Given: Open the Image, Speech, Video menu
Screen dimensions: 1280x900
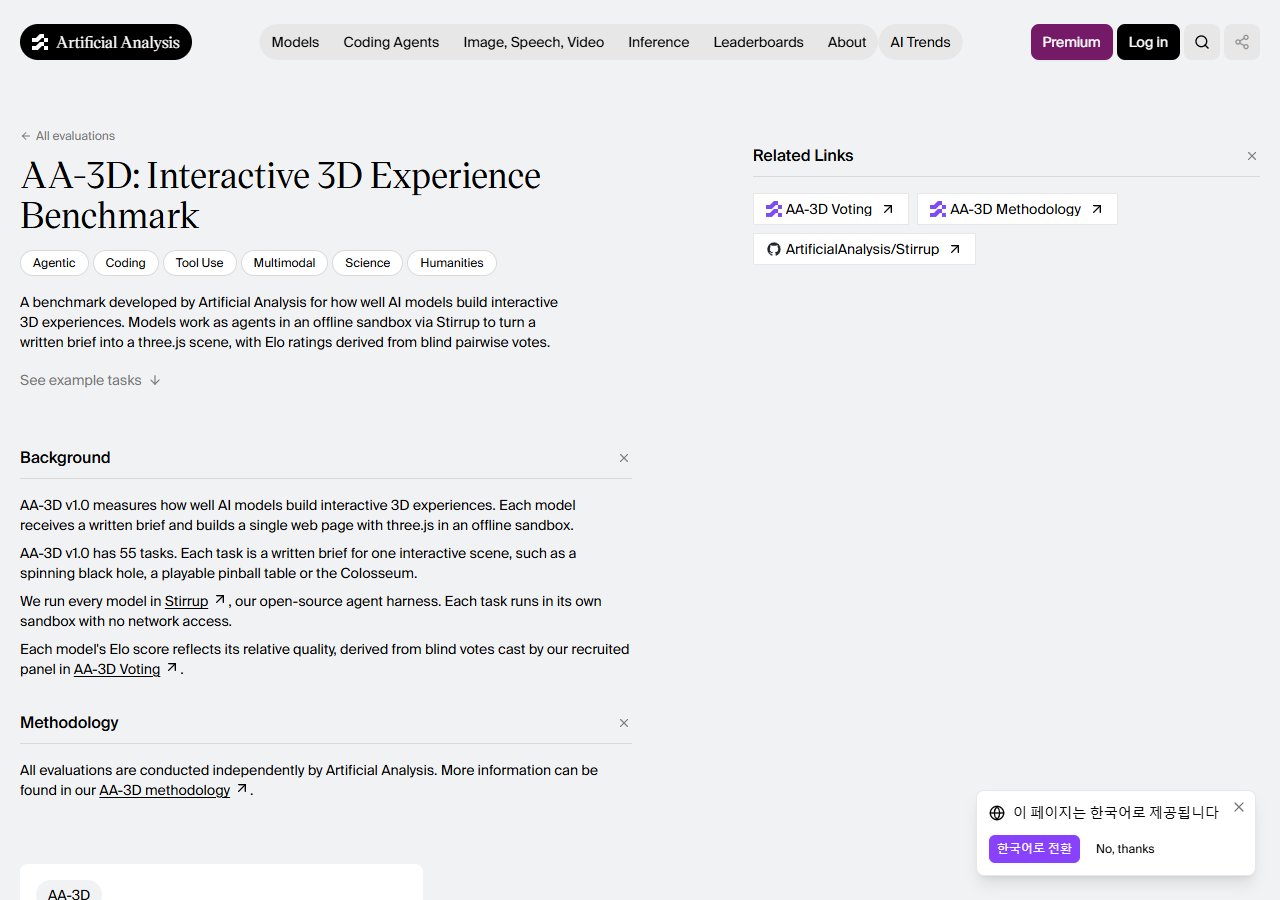Looking at the screenshot, I should point(534,42).
